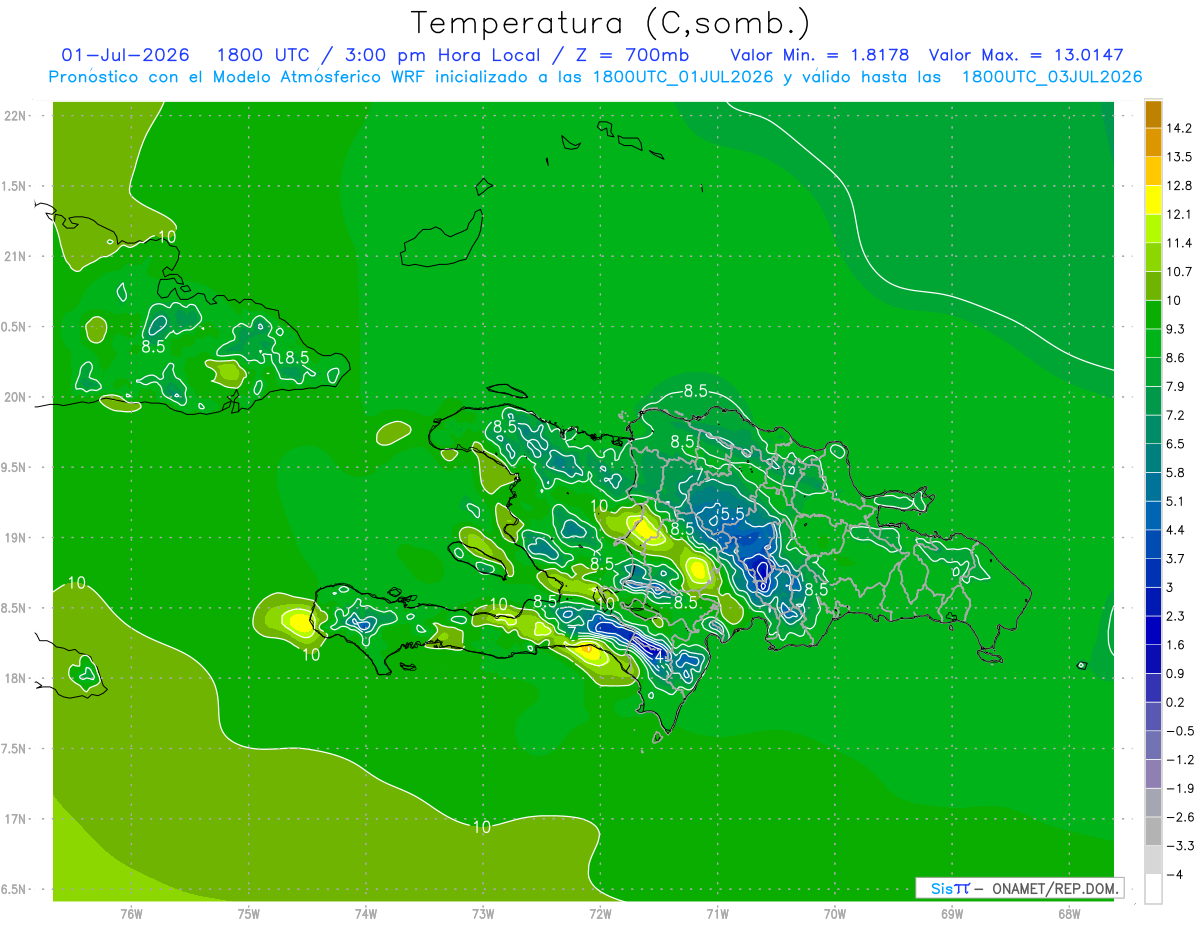Viewport: 1200px width, 927px height.
Task: Click the '18N' latitude axis label
Action: [x=15, y=679]
